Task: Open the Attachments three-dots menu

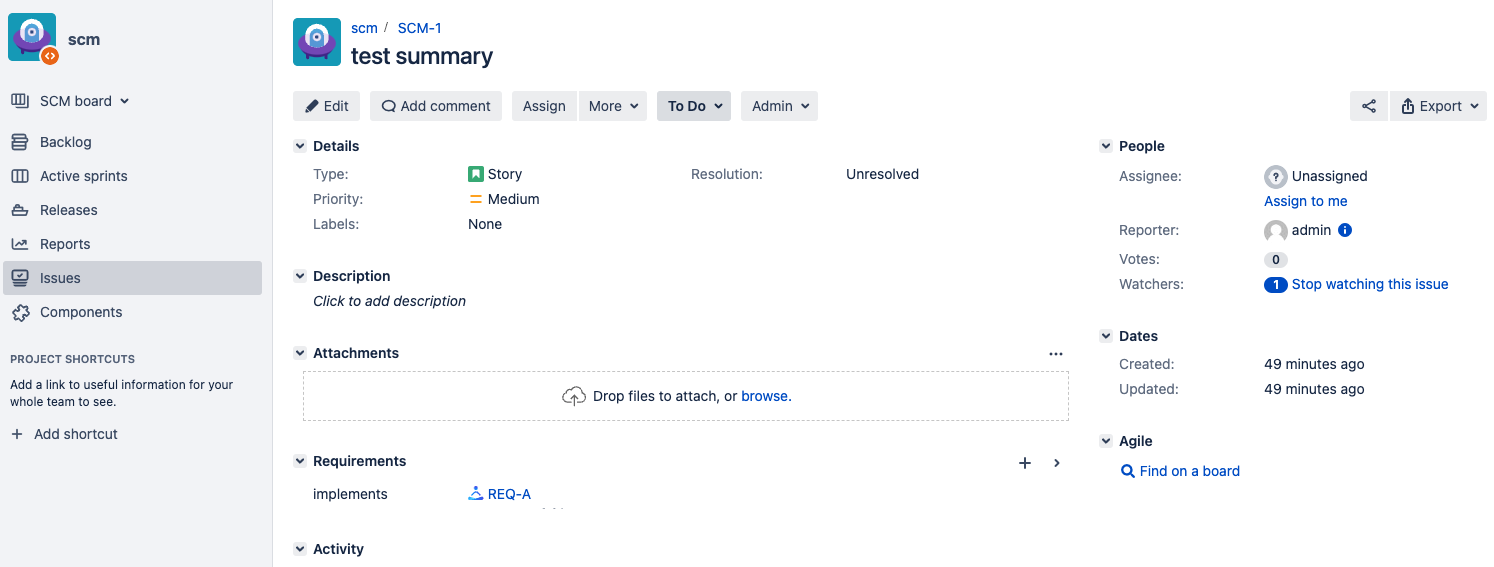Action: click(1055, 354)
